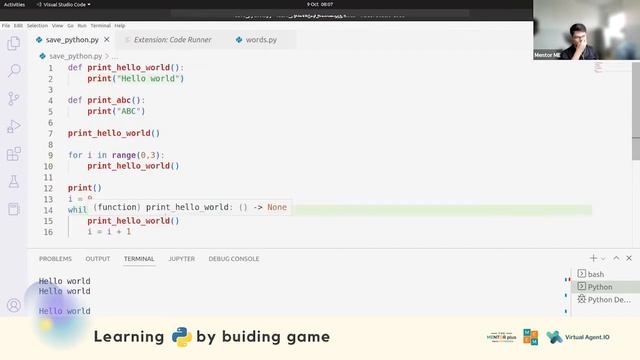Open the Help menu
Screen dimensions: 640x360
click(x=120, y=25)
